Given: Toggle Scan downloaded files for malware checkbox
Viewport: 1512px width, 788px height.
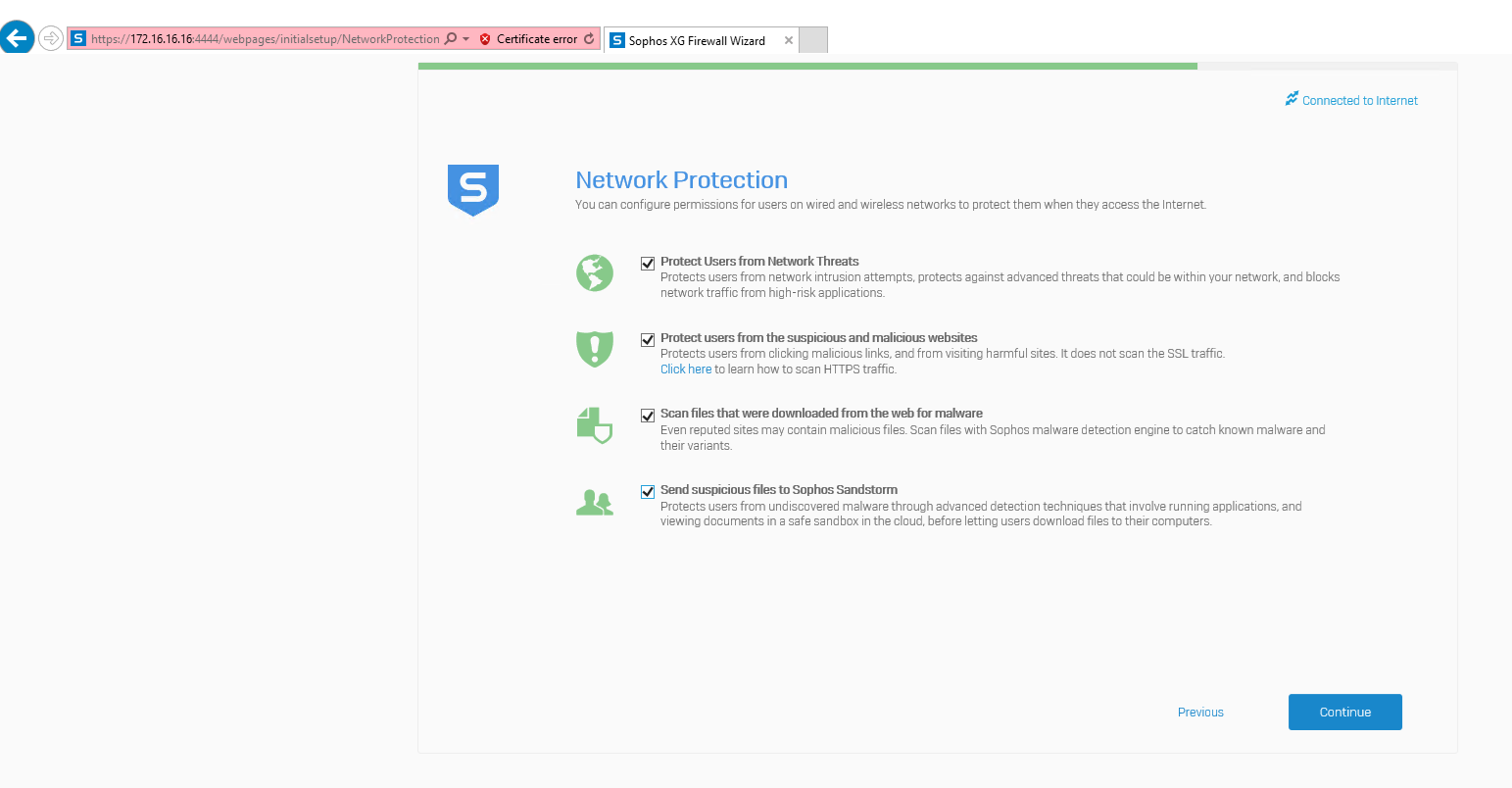Looking at the screenshot, I should click(648, 415).
